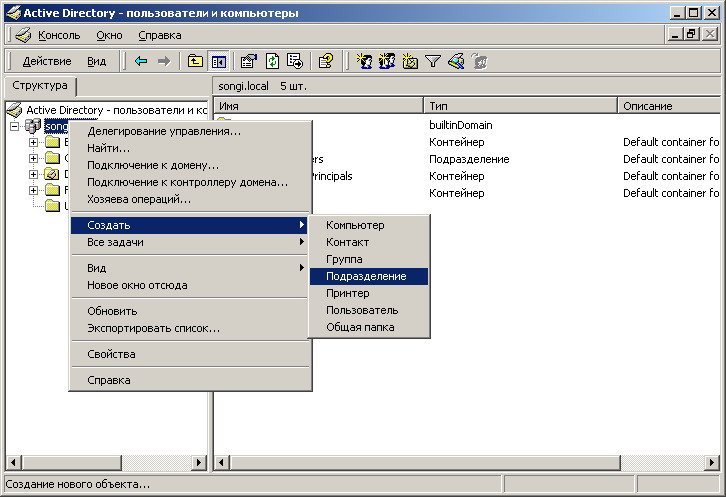Viewport: 726px width, 497px height.
Task: Select Хозяева операций entry
Action: [x=189, y=200]
